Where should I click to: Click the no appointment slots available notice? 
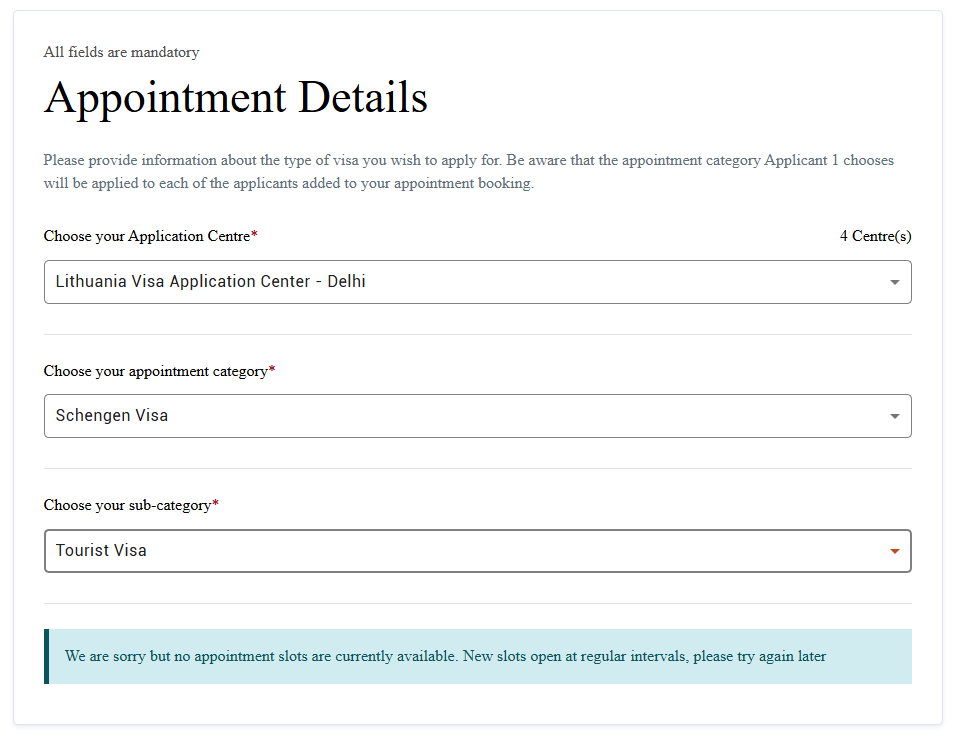(x=478, y=656)
